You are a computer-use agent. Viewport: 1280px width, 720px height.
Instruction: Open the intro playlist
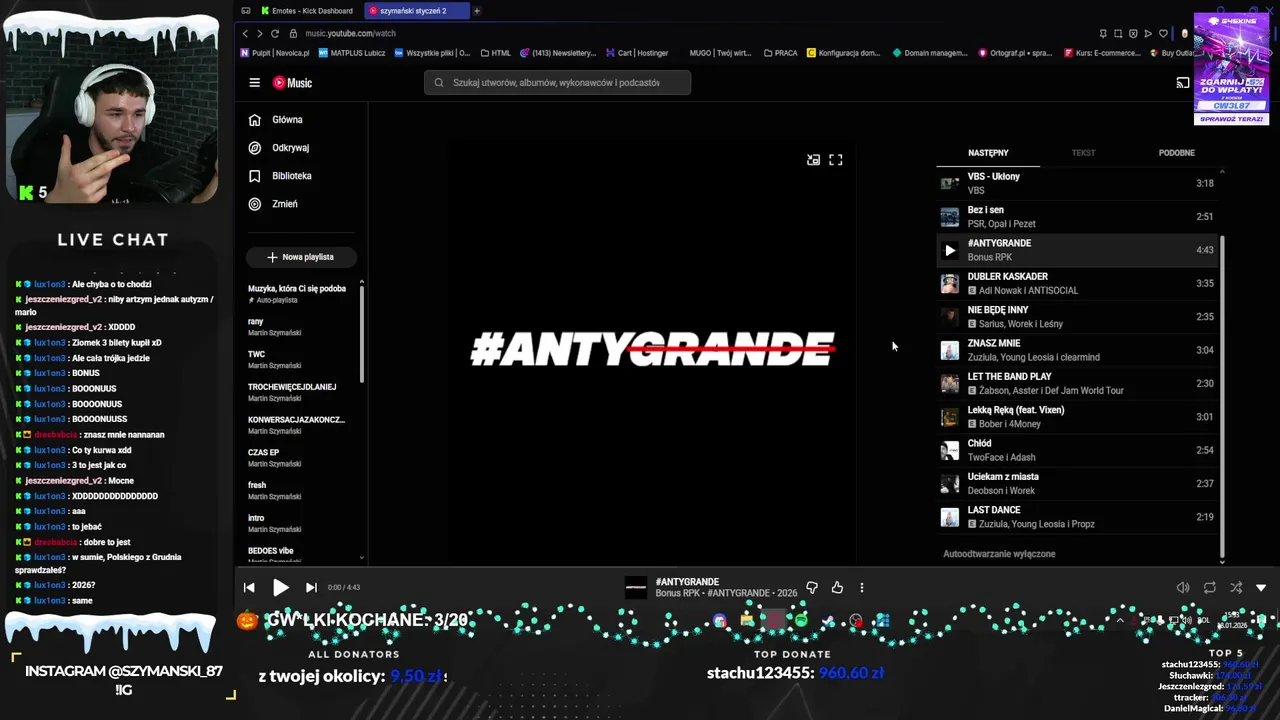(300, 524)
